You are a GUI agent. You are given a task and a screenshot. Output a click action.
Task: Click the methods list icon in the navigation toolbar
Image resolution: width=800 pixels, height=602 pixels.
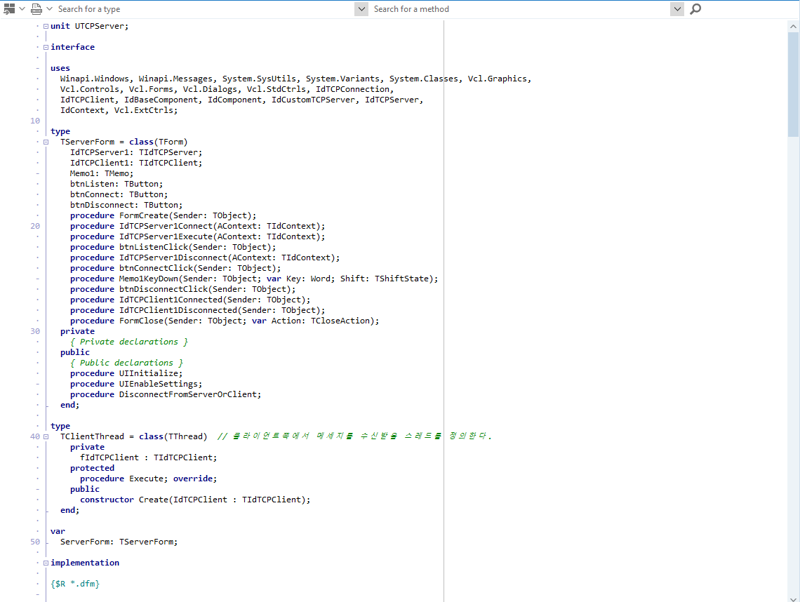tap(36, 9)
